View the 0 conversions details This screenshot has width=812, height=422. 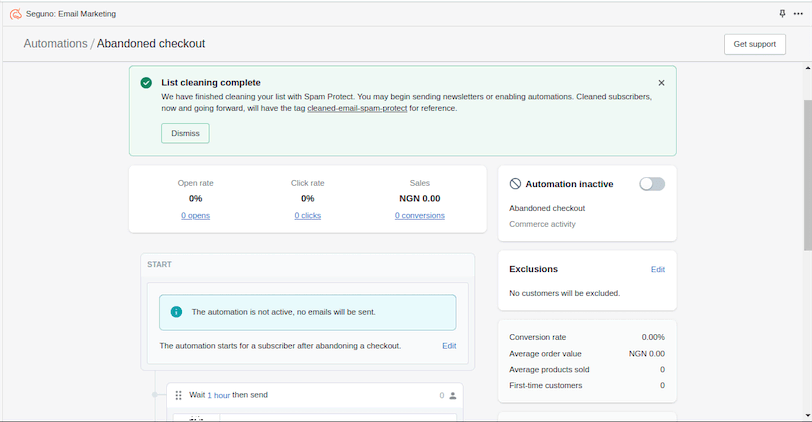pyautogui.click(x=420, y=215)
